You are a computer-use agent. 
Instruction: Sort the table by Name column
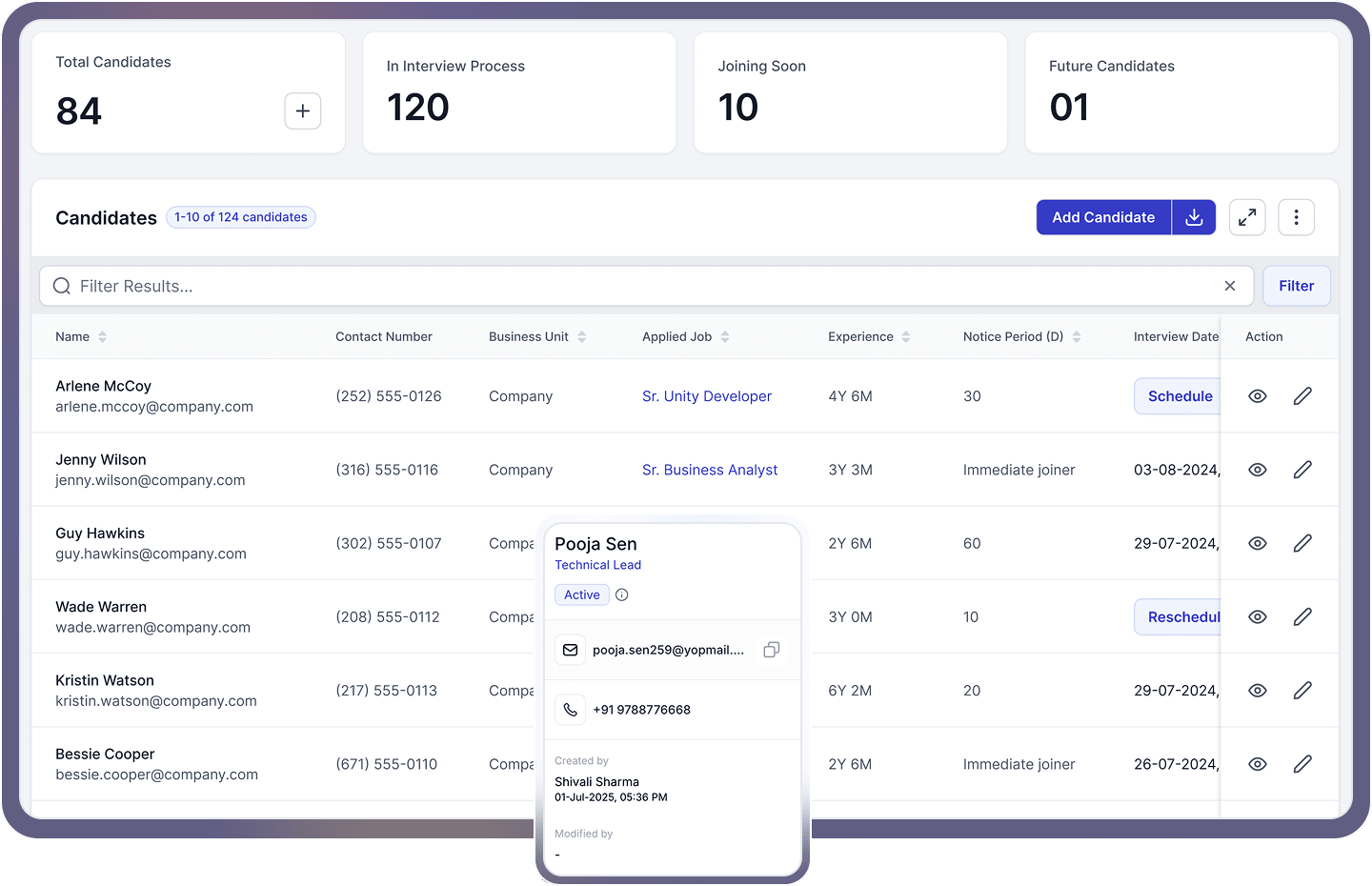pos(102,337)
